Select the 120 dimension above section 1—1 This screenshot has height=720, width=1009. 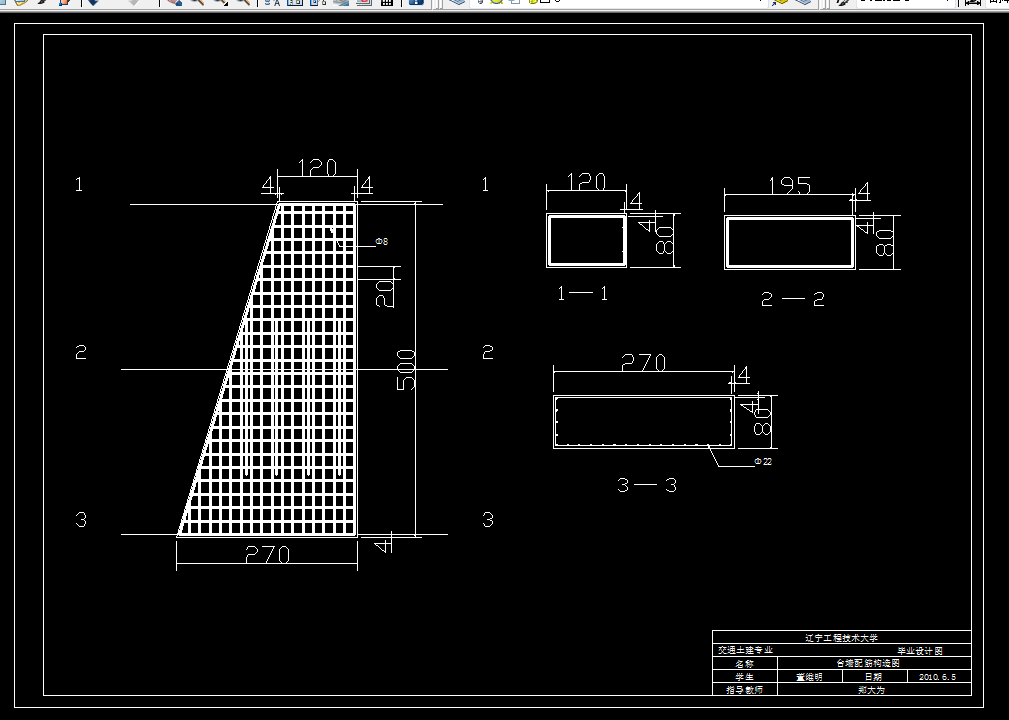586,181
